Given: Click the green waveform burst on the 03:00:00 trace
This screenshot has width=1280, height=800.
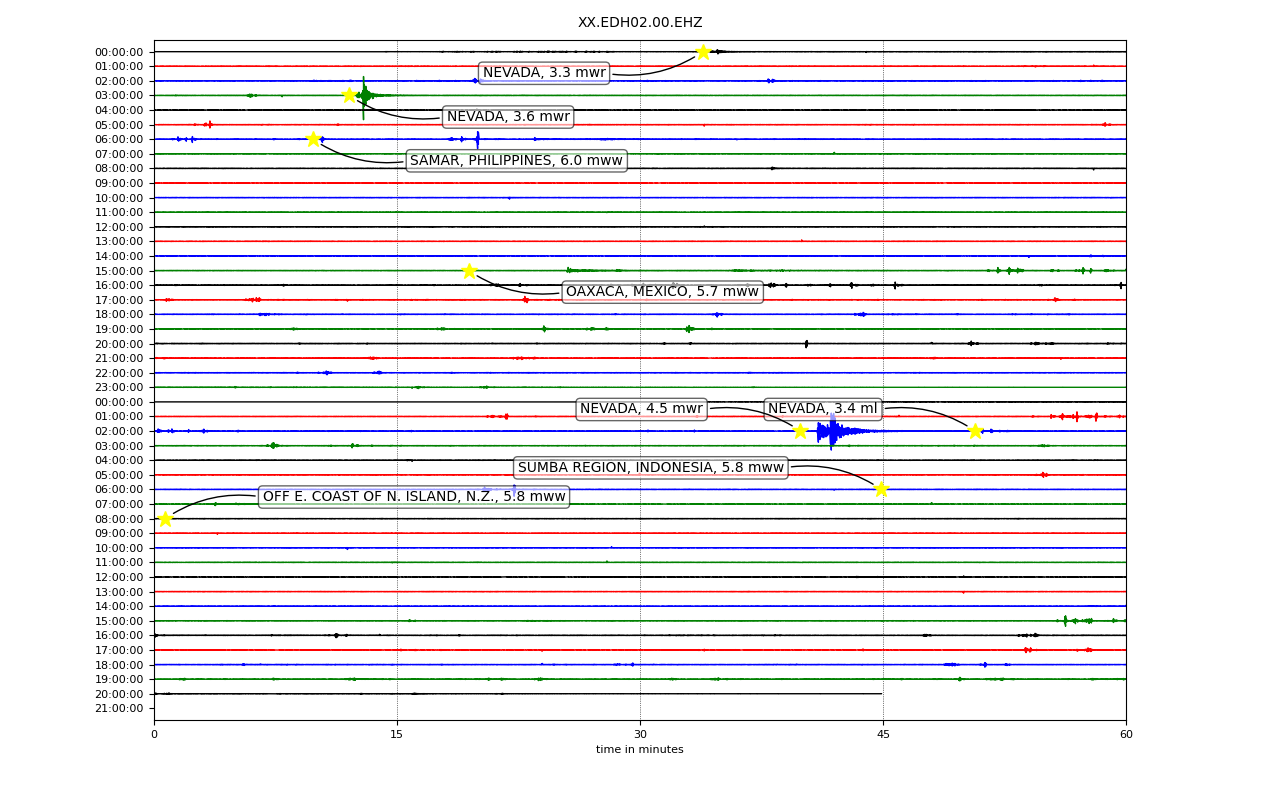Looking at the screenshot, I should coord(365,96).
